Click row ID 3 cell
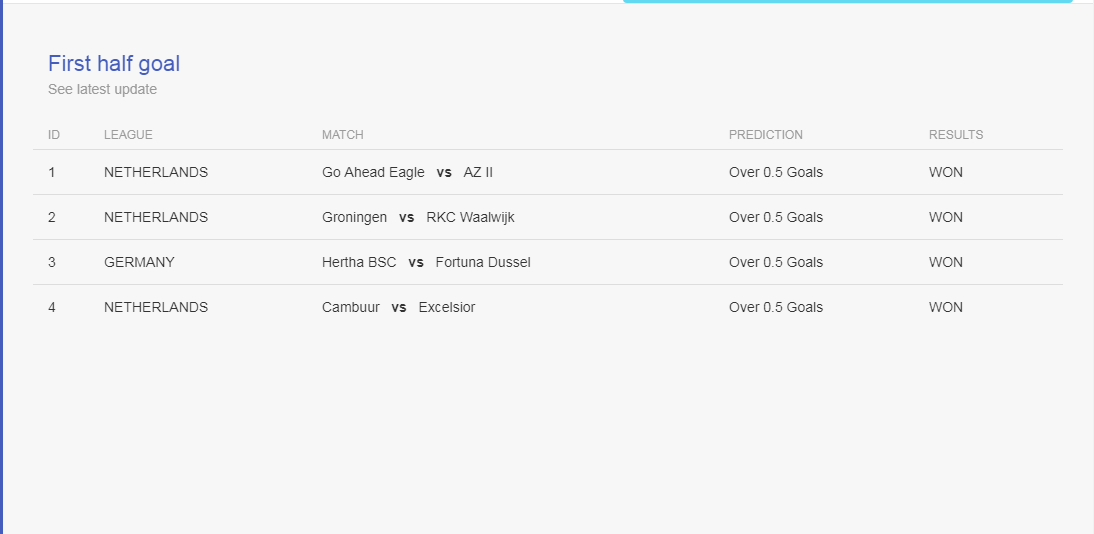1094x534 pixels. coord(52,262)
